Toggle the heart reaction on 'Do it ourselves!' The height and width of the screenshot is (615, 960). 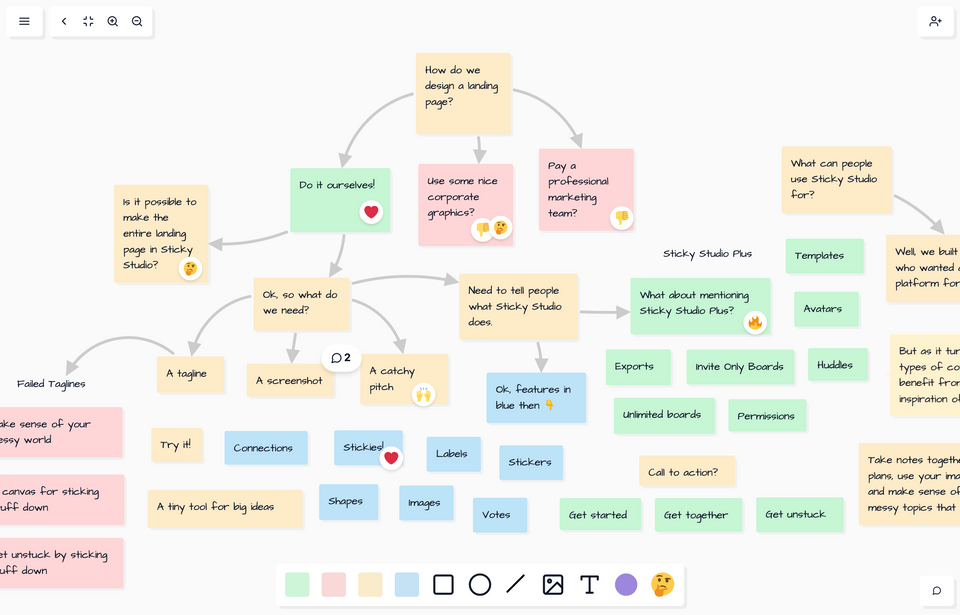point(371,212)
